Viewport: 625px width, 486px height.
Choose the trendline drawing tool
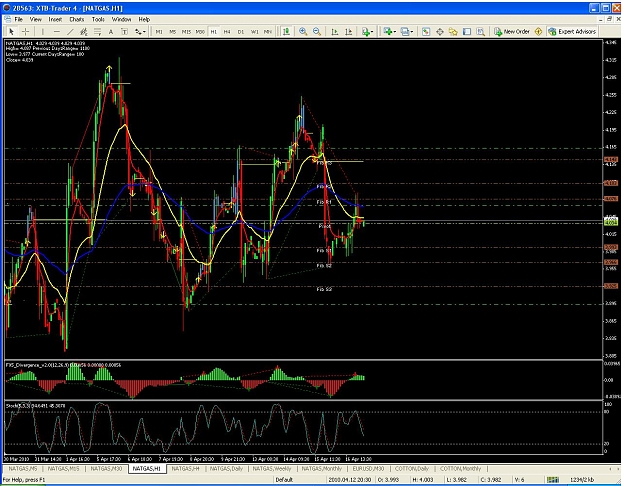tap(70, 31)
